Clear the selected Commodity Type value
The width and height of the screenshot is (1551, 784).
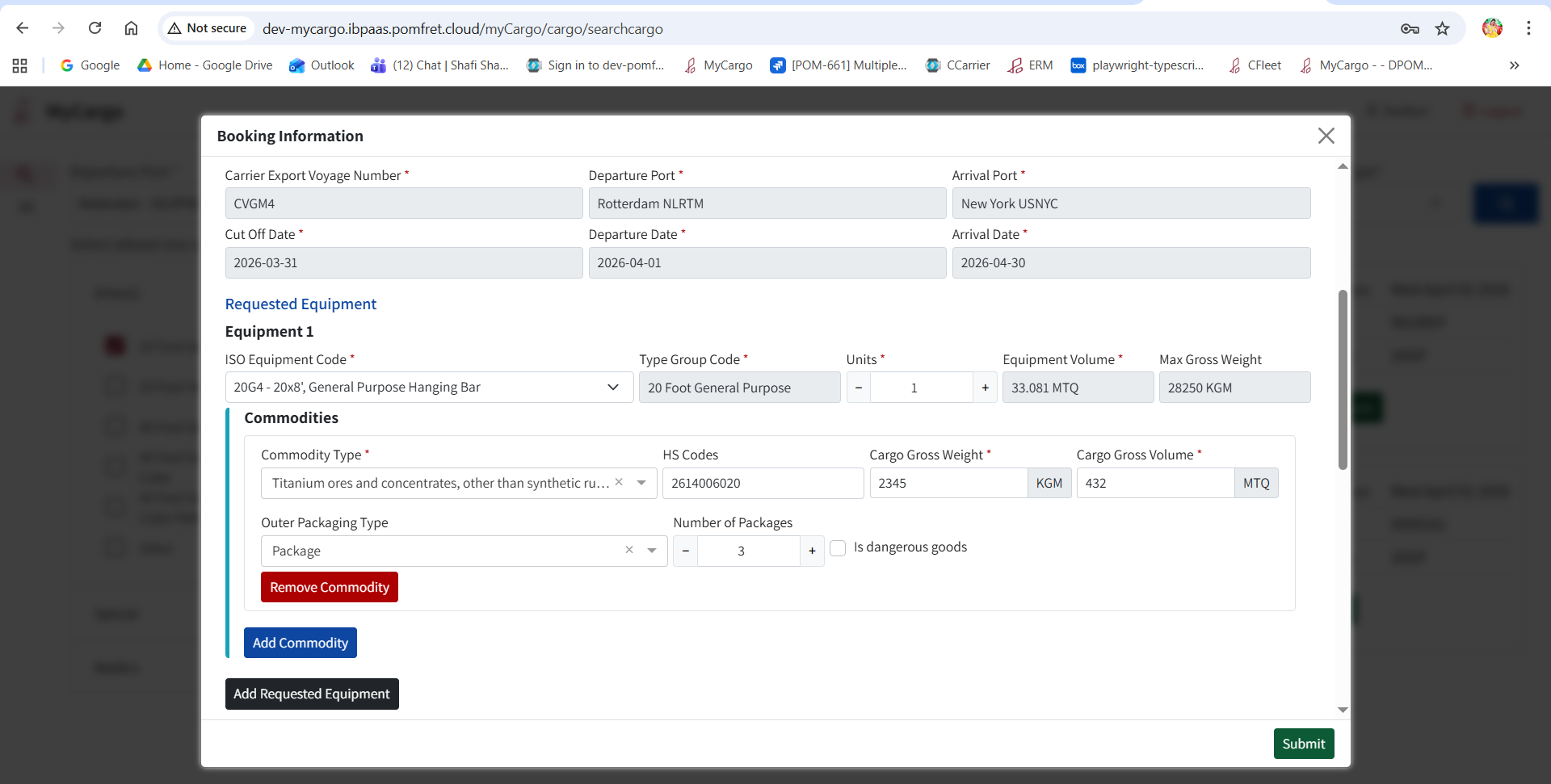[x=619, y=482]
